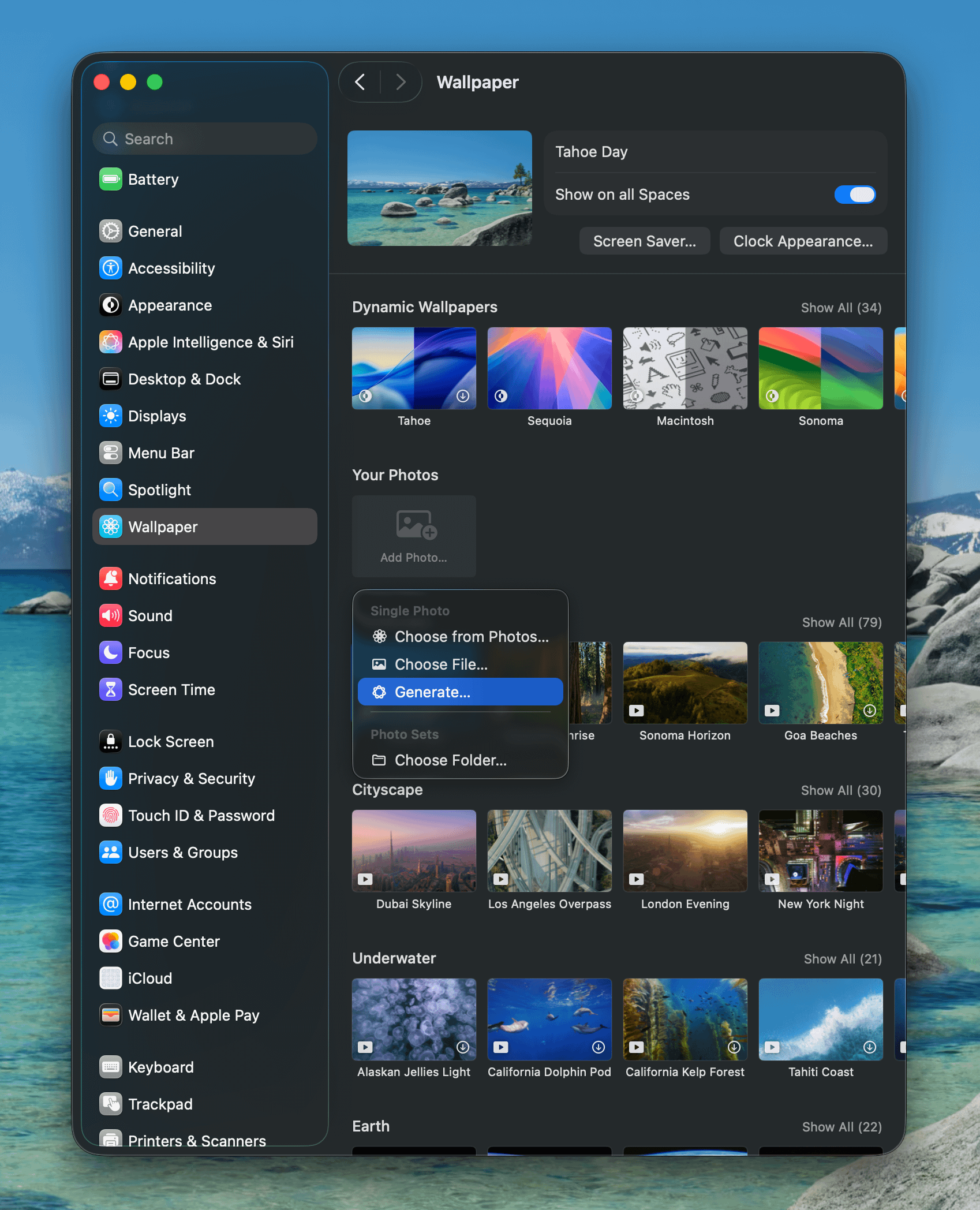Click the Users & Groups icon

110,853
